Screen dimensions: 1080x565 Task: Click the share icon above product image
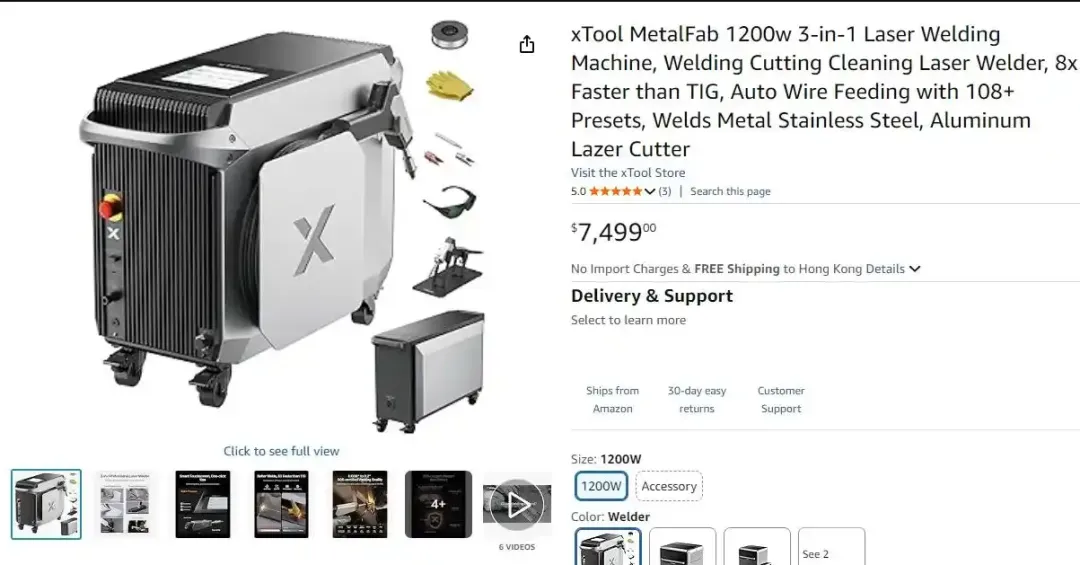(526, 45)
